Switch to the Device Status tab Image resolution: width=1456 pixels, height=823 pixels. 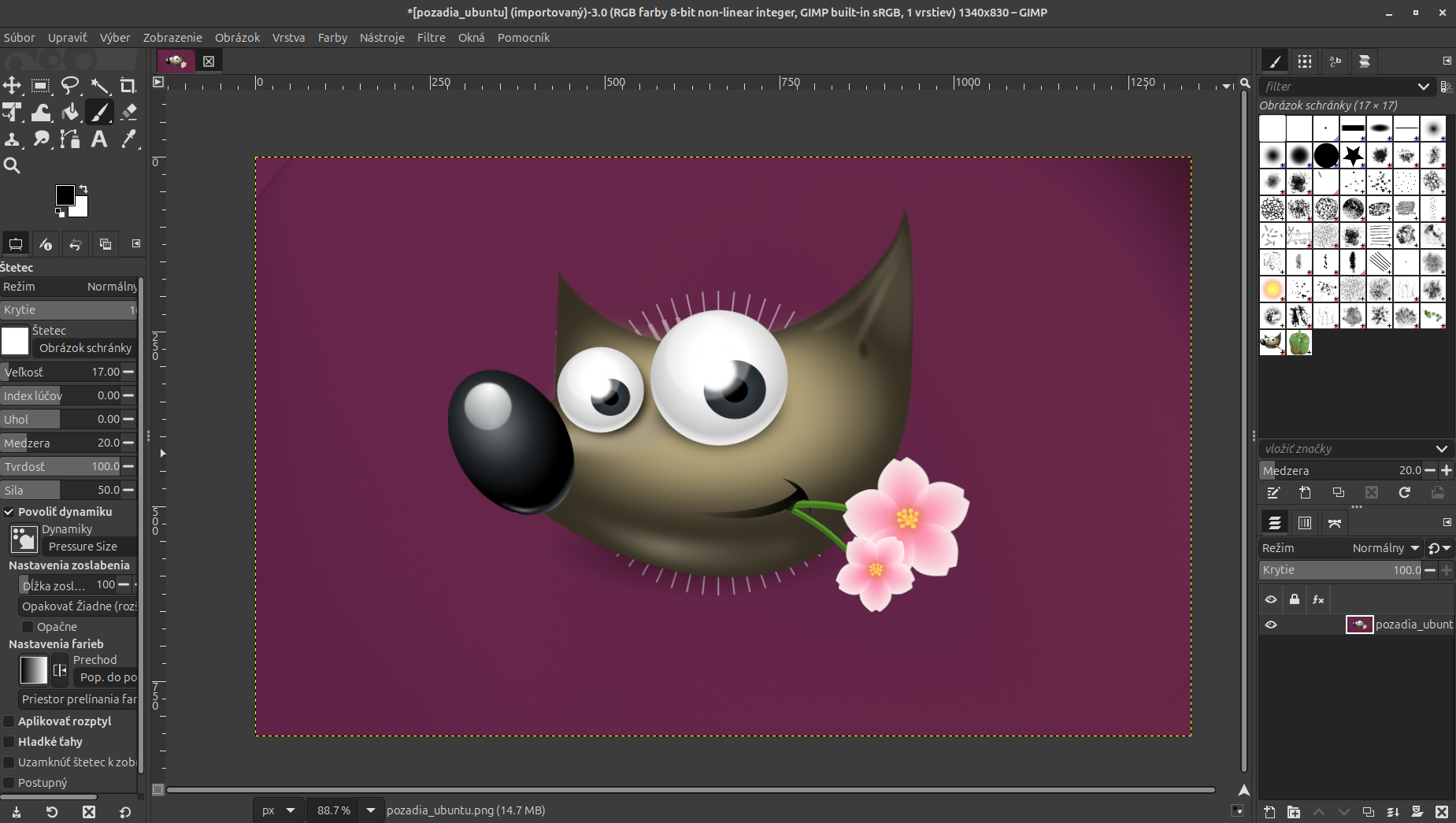click(46, 244)
